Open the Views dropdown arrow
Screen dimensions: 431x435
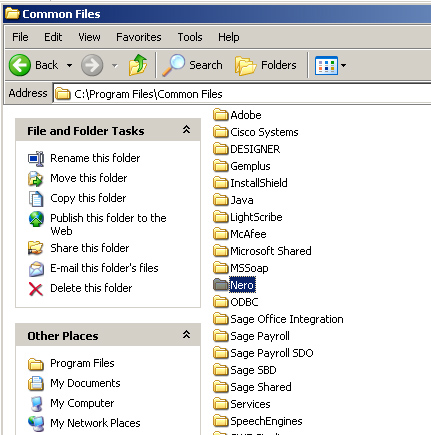coord(343,66)
